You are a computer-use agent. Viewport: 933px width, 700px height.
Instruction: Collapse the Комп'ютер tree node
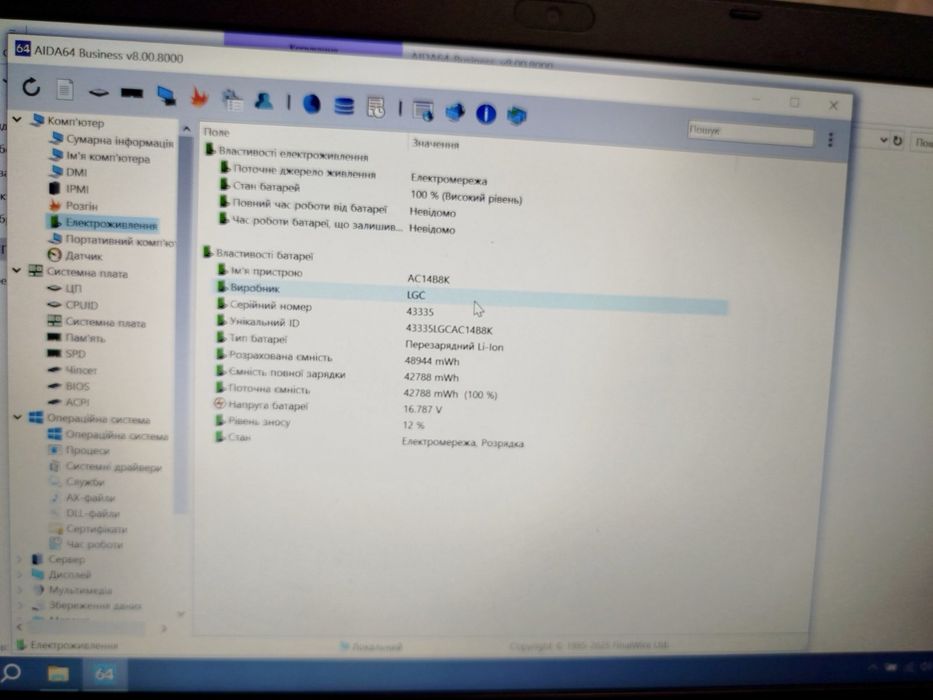(x=17, y=120)
